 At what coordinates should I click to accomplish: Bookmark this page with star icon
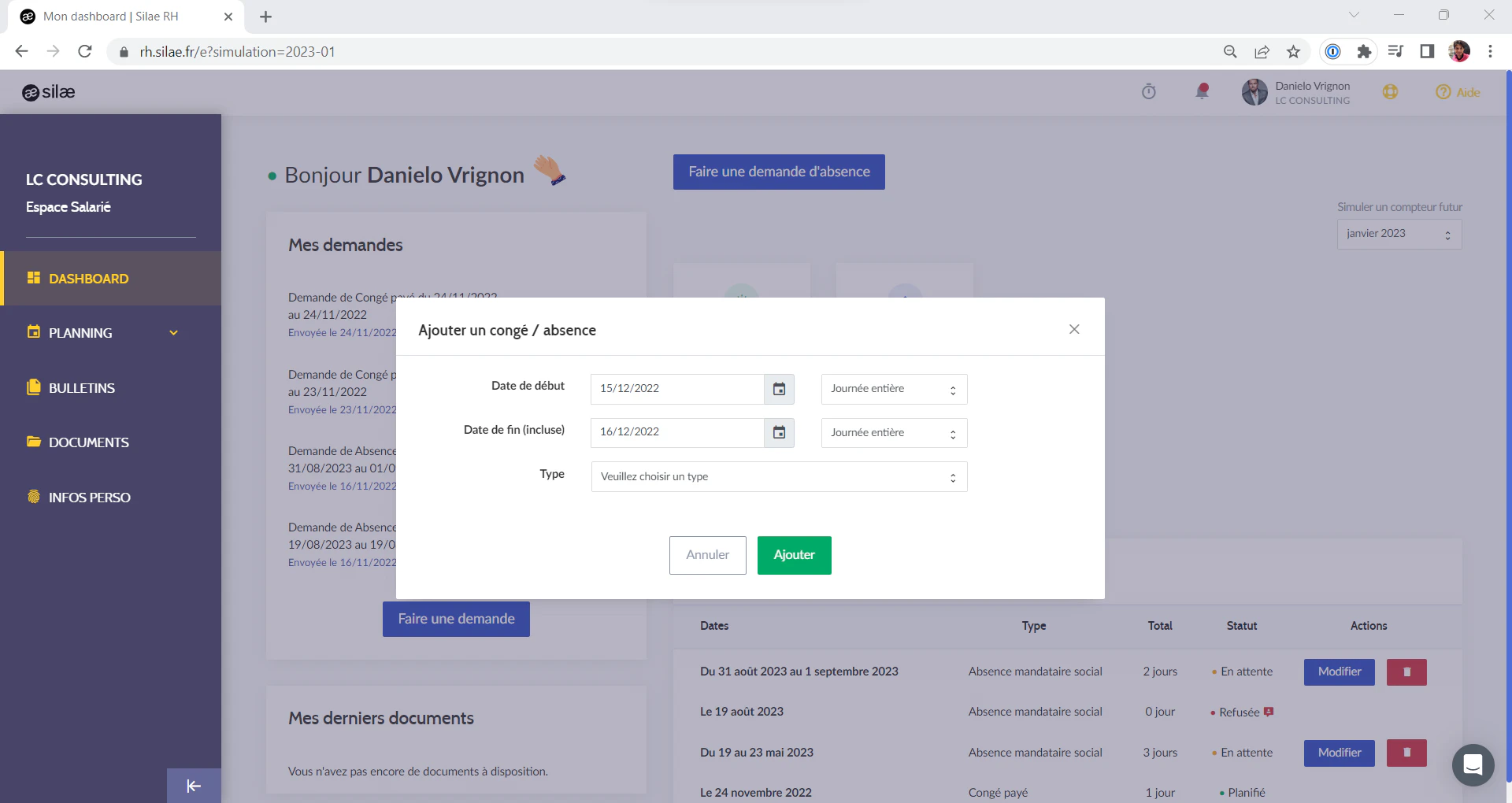coord(1293,52)
